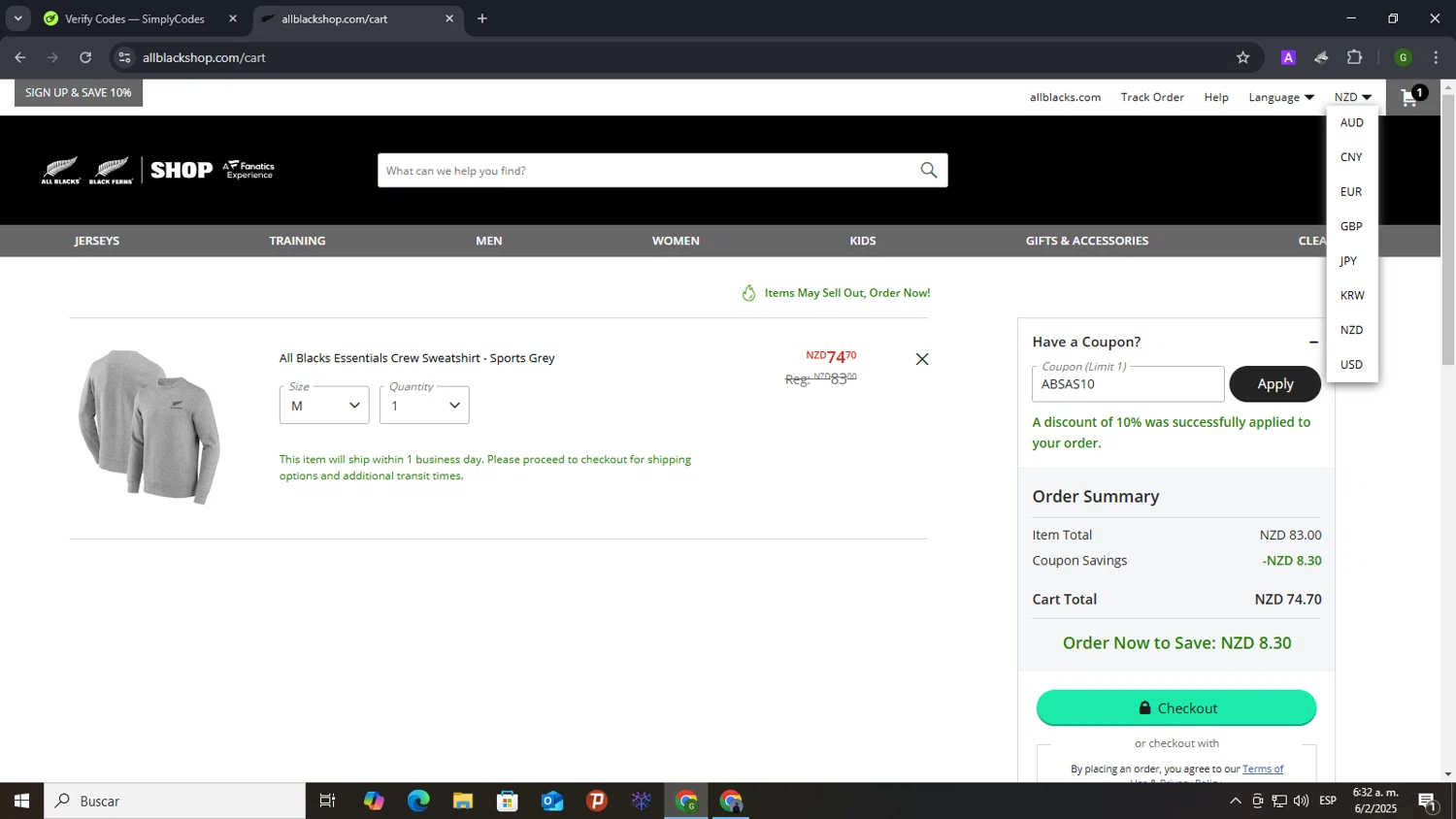The height and width of the screenshot is (819, 1456).
Task: Select CNY currency
Action: tap(1352, 157)
